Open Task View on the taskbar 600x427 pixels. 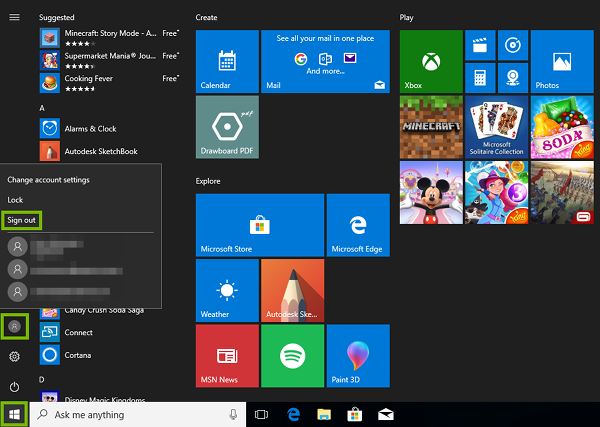click(261, 414)
